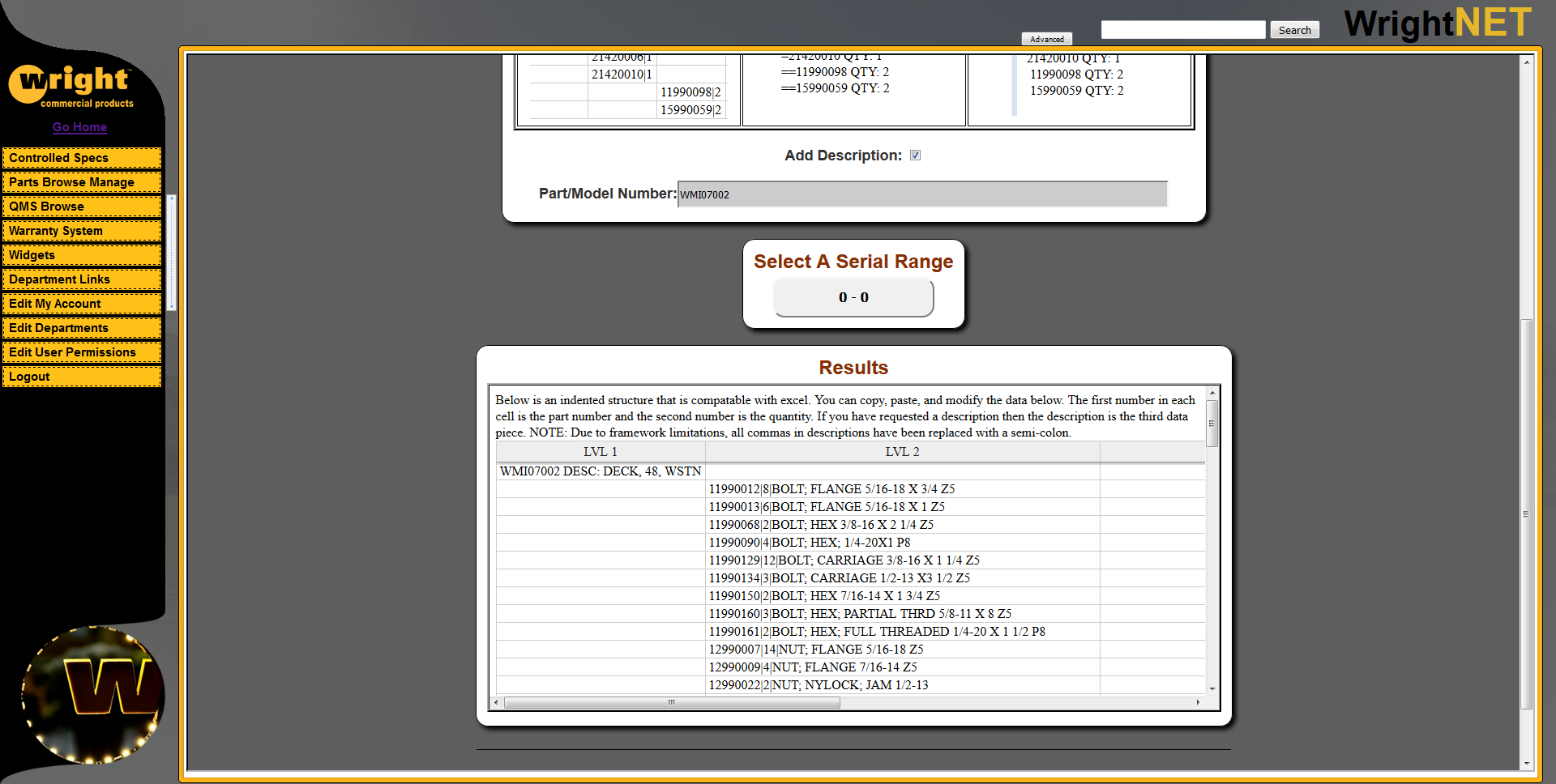The height and width of the screenshot is (784, 1556).
Task: Click text ==11990098 QTY: 2
Action: [x=836, y=72]
